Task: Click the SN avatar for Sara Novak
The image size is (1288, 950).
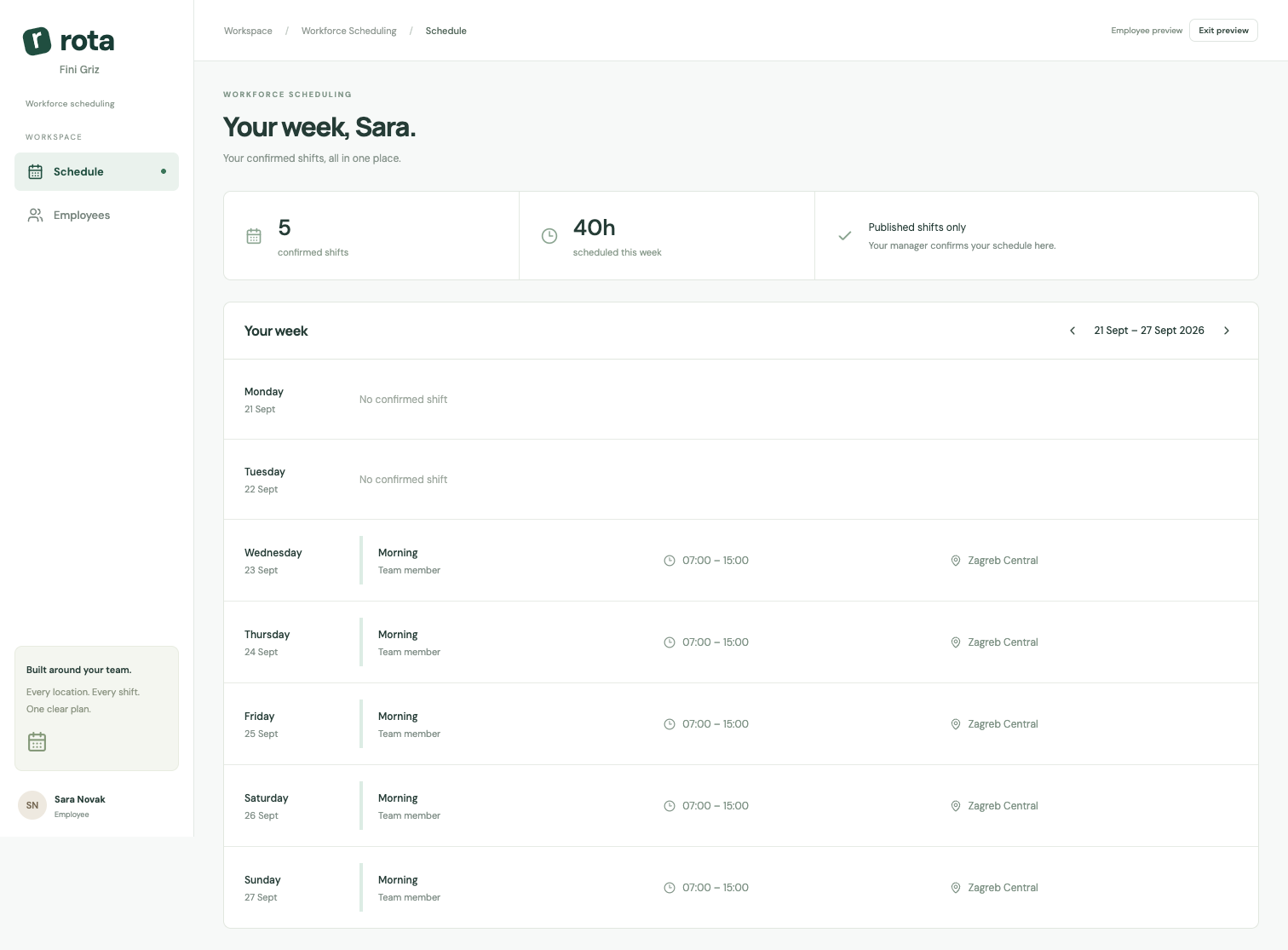Action: (x=32, y=805)
